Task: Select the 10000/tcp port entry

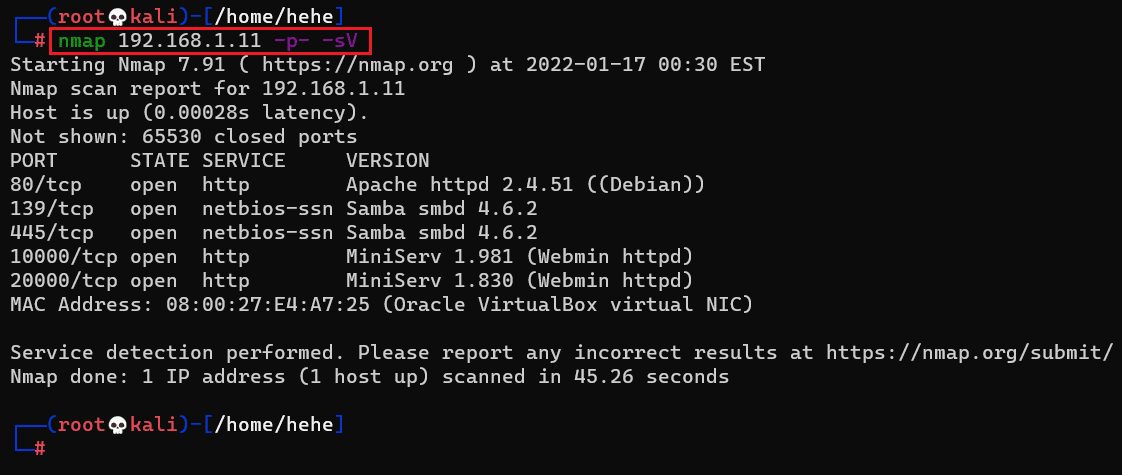Action: [x=64, y=257]
